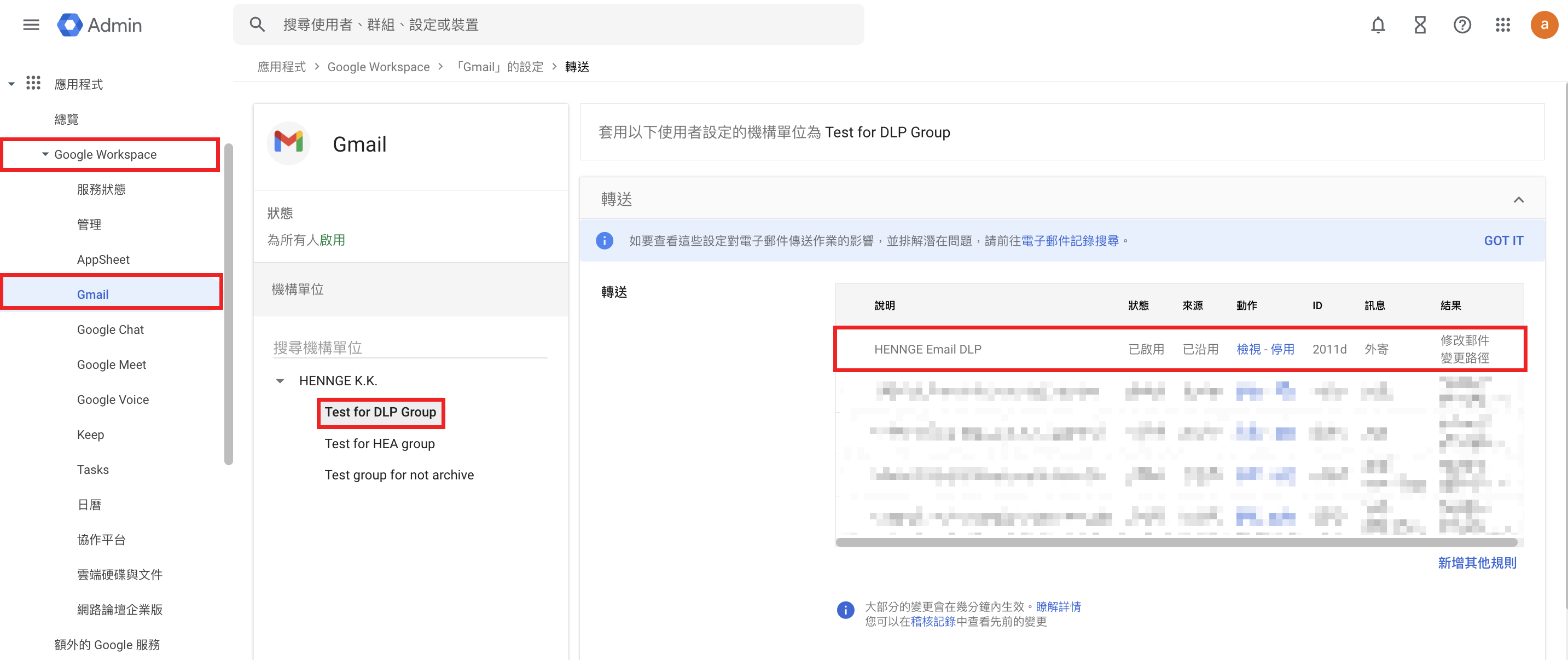Click the Gmail logo icon
1568x660 pixels.
(289, 142)
